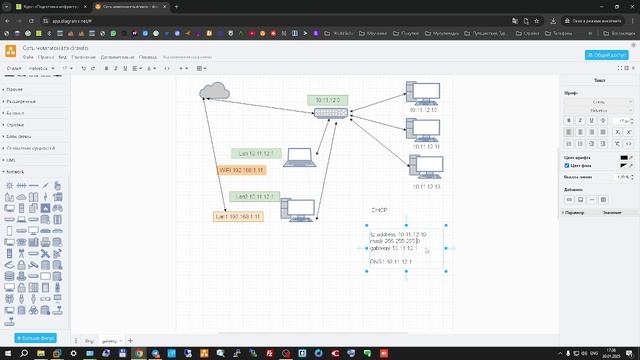Open the View menu
The width and height of the screenshot is (640, 360).
click(x=62, y=58)
